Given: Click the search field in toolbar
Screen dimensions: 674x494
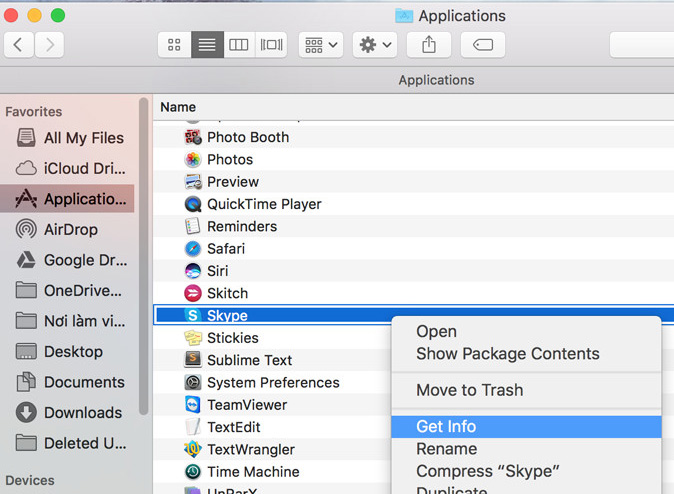Looking at the screenshot, I should [x=642, y=45].
